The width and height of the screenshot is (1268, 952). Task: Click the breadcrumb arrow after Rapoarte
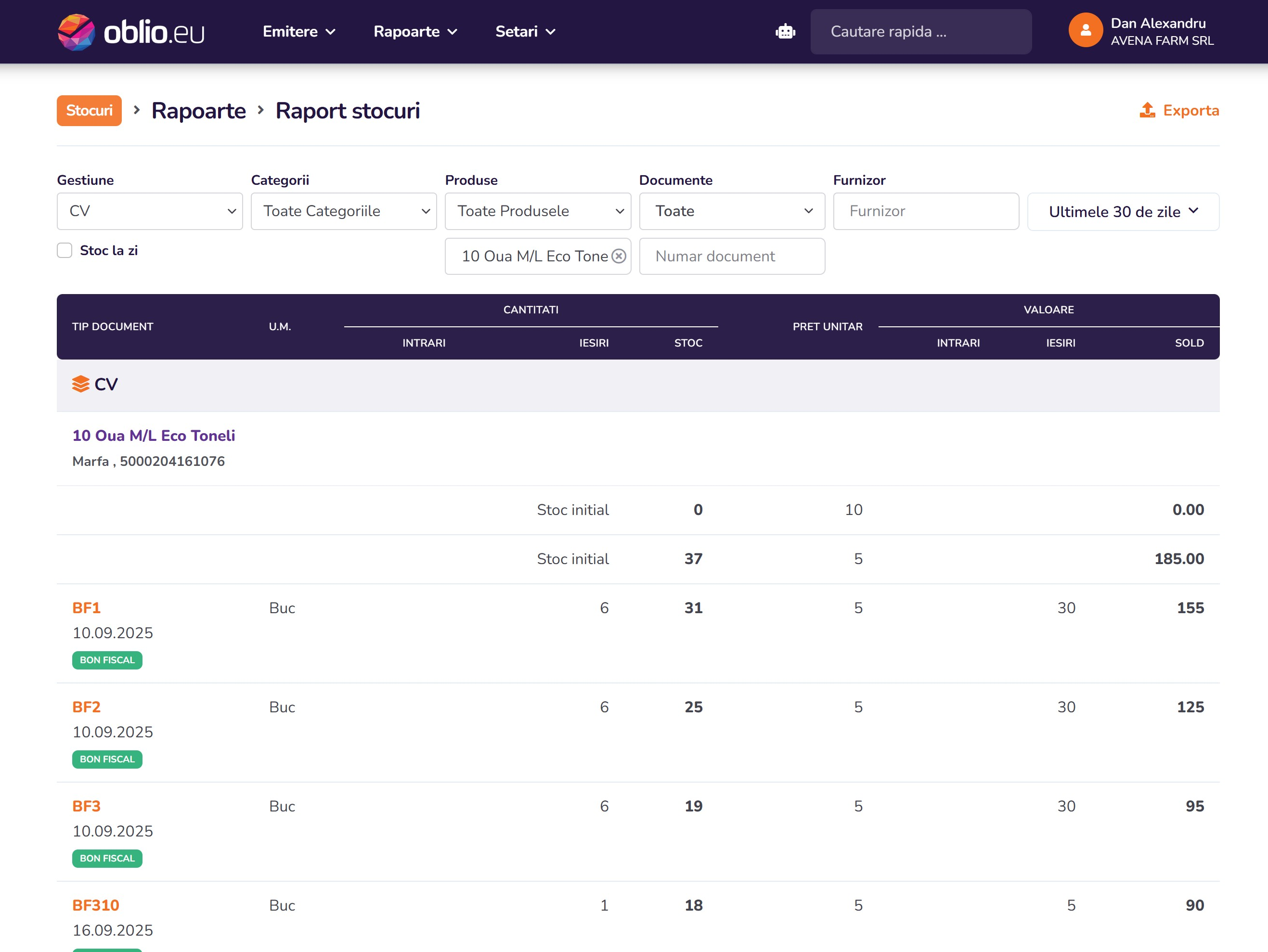261,110
